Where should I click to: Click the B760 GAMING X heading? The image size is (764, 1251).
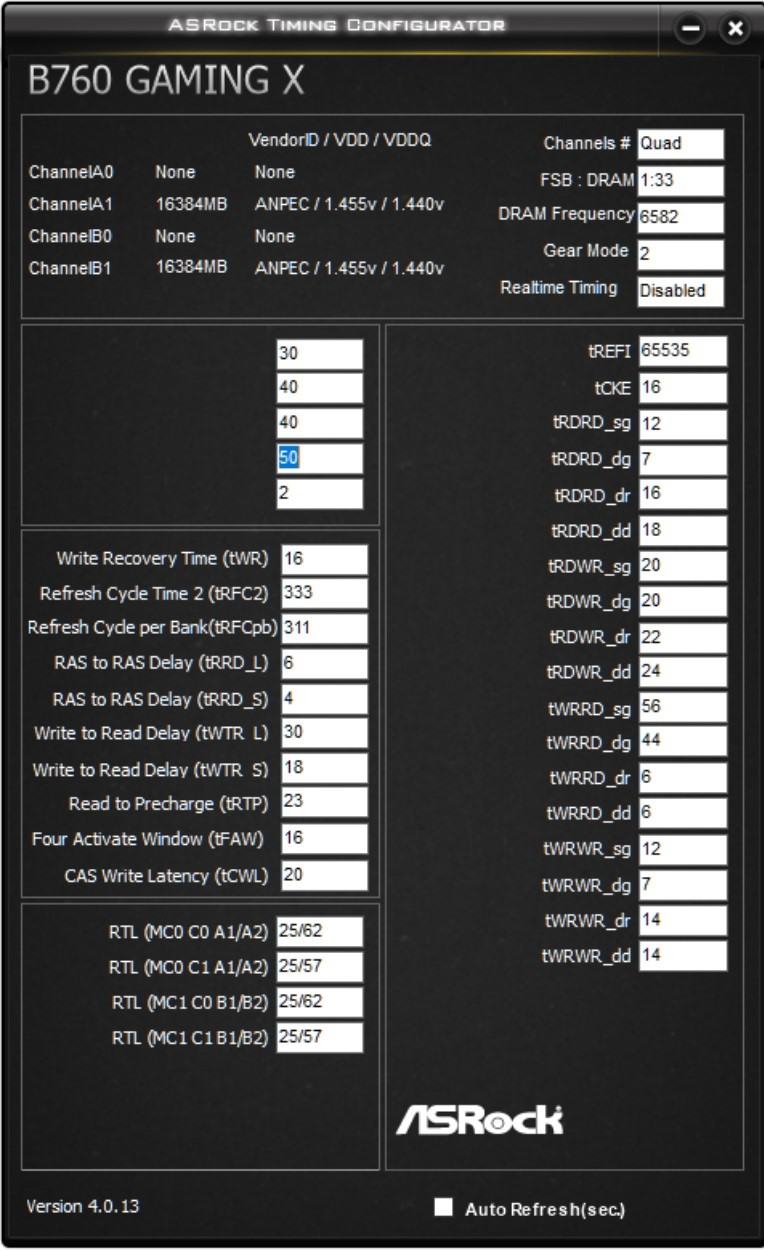166,82
